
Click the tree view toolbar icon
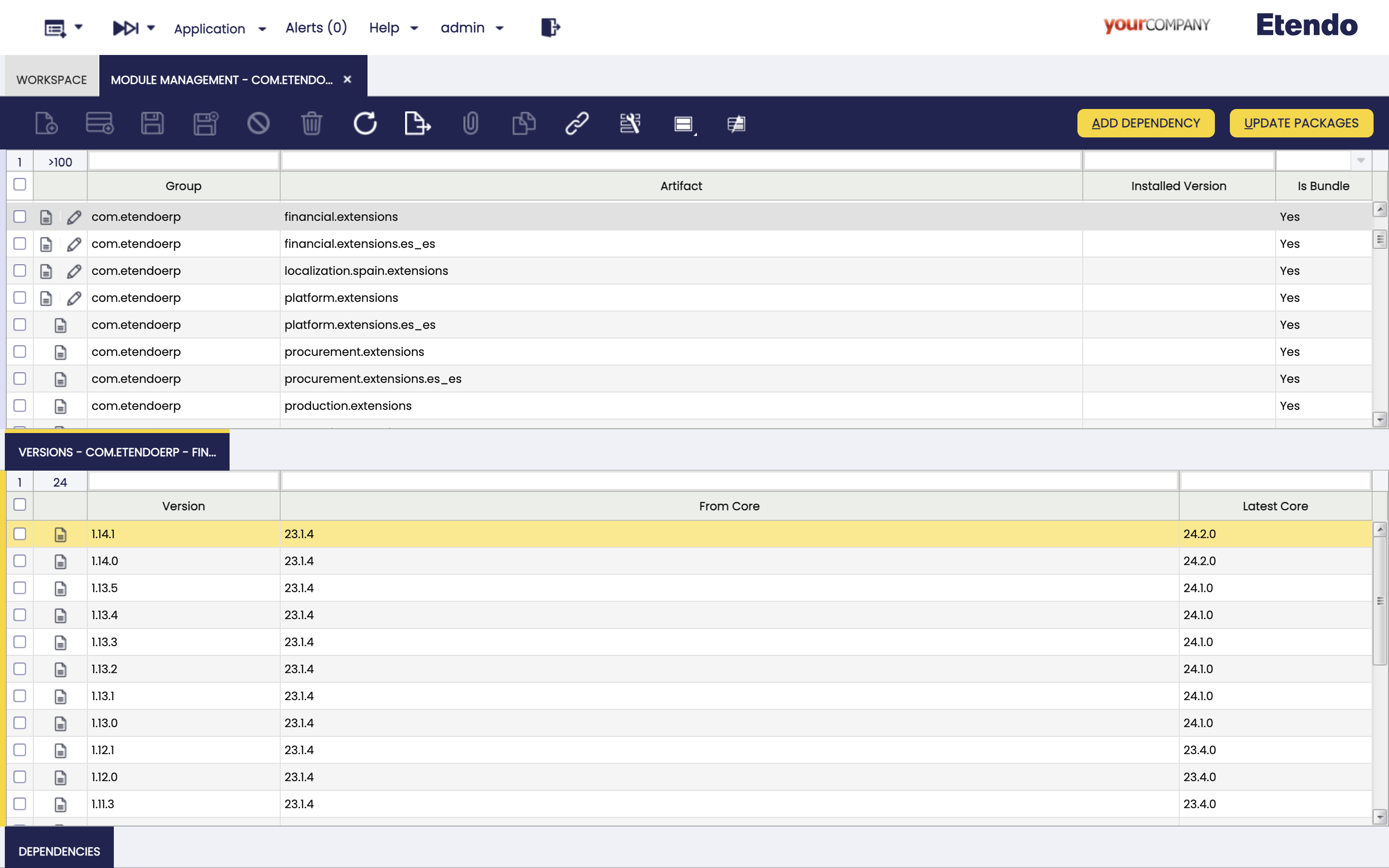(736, 123)
